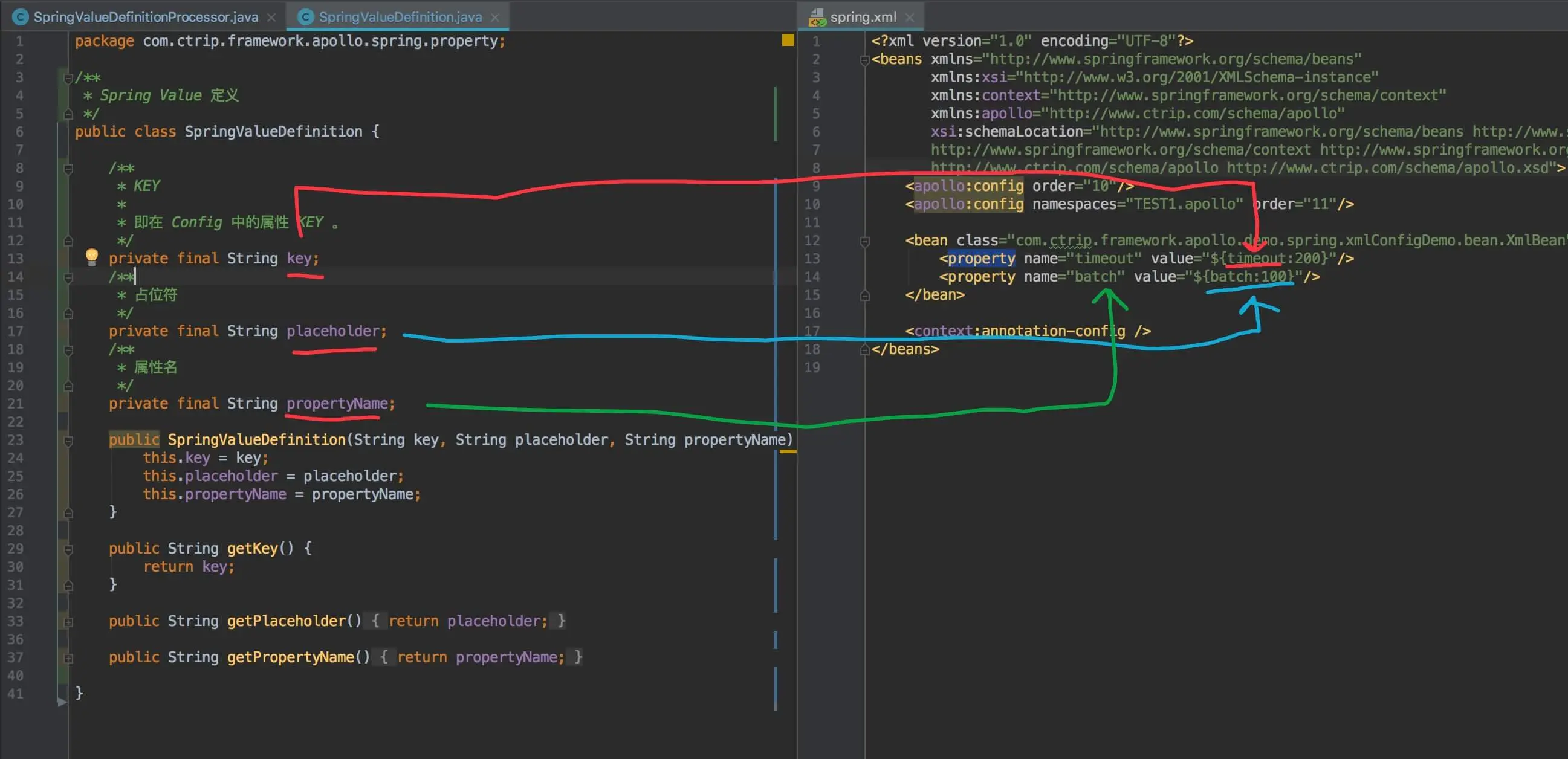Collapse the beans root element fold marker
This screenshot has width=1568, height=759.
pos(864,60)
